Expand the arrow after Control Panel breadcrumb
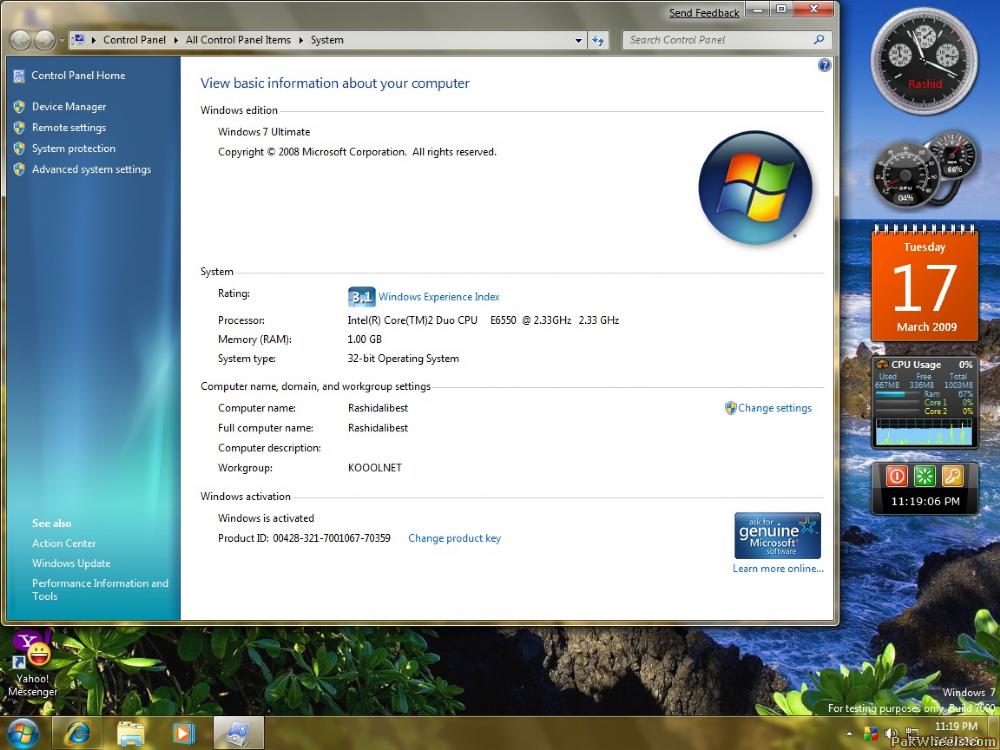The image size is (1000, 750). [175, 40]
